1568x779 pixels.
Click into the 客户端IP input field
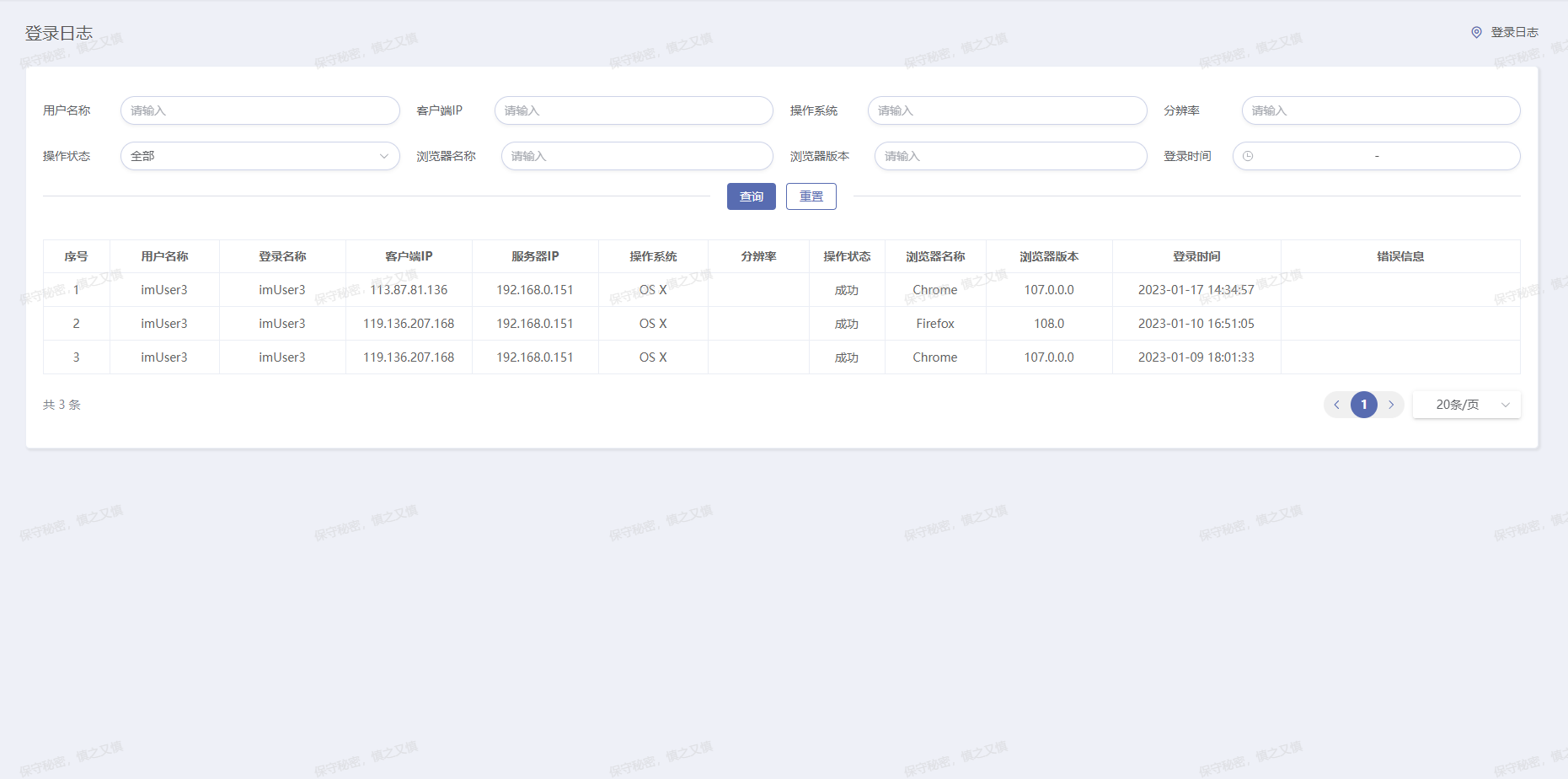(633, 110)
